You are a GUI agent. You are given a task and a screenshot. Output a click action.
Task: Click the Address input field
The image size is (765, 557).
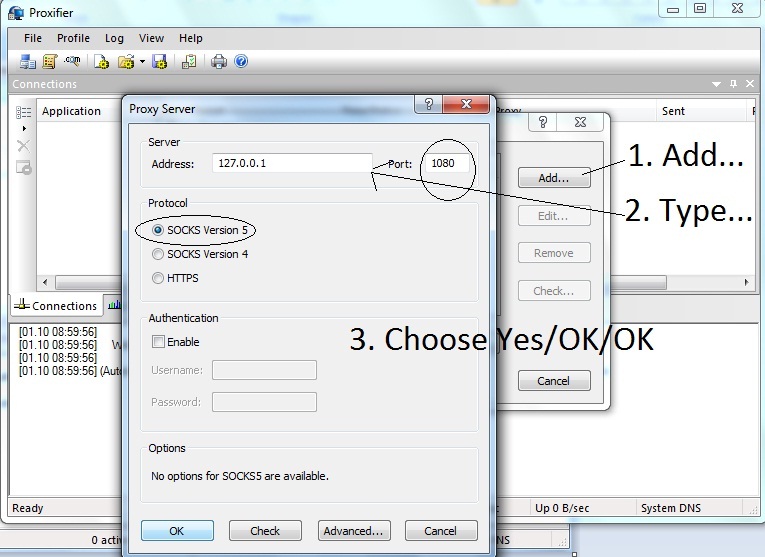(x=292, y=163)
